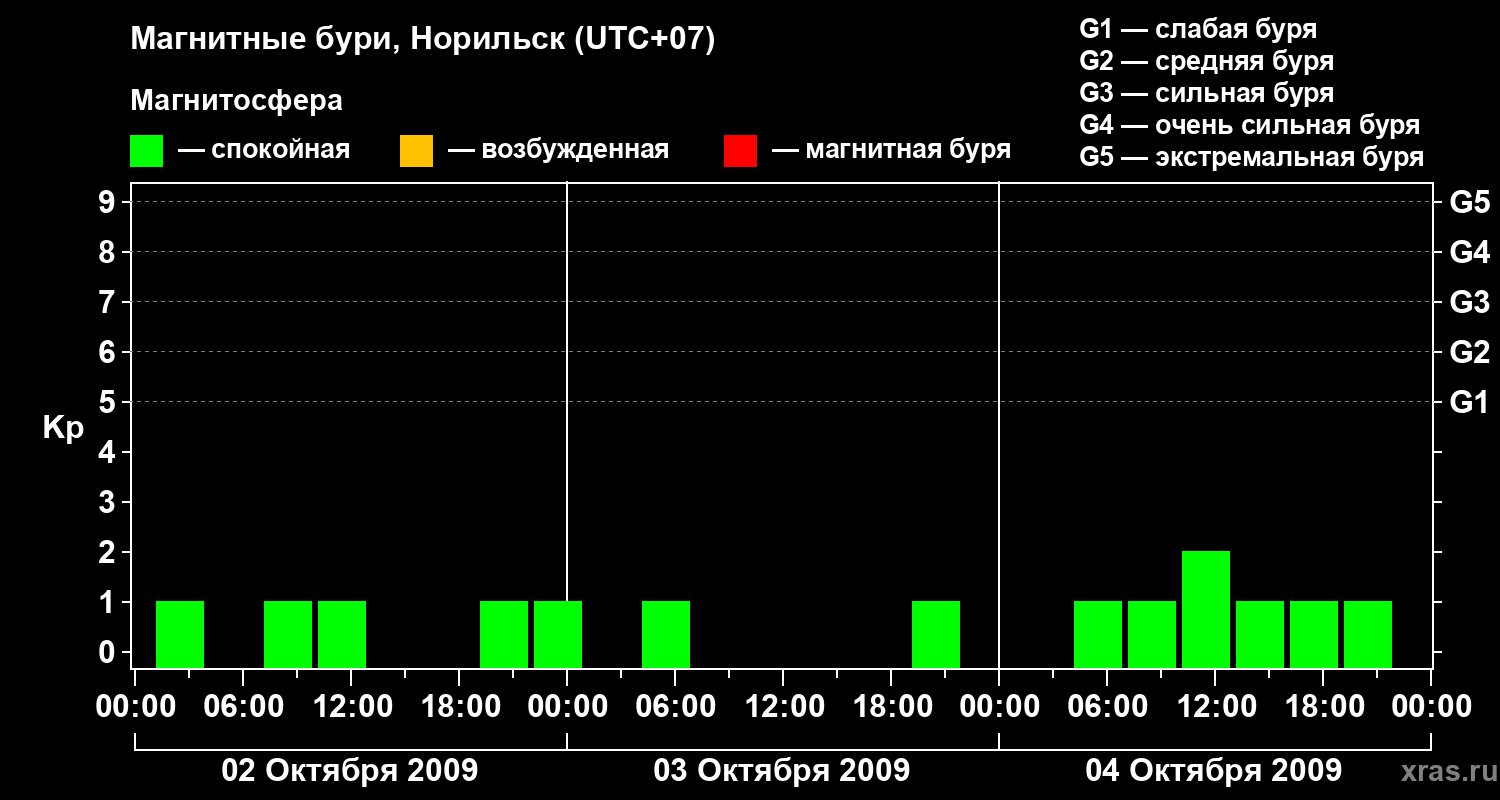This screenshot has width=1500, height=800.
Task: Click the title 'Магнитные бури, Норильск (UTC+07)'
Action: (423, 40)
